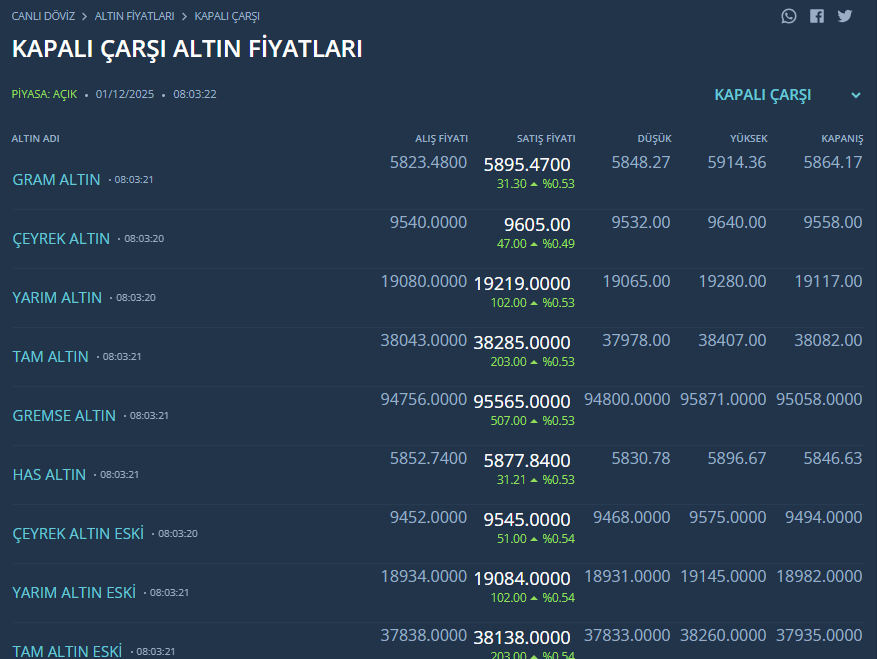Click the KAPALI ÇARŞI breadcrumb item

227,16
